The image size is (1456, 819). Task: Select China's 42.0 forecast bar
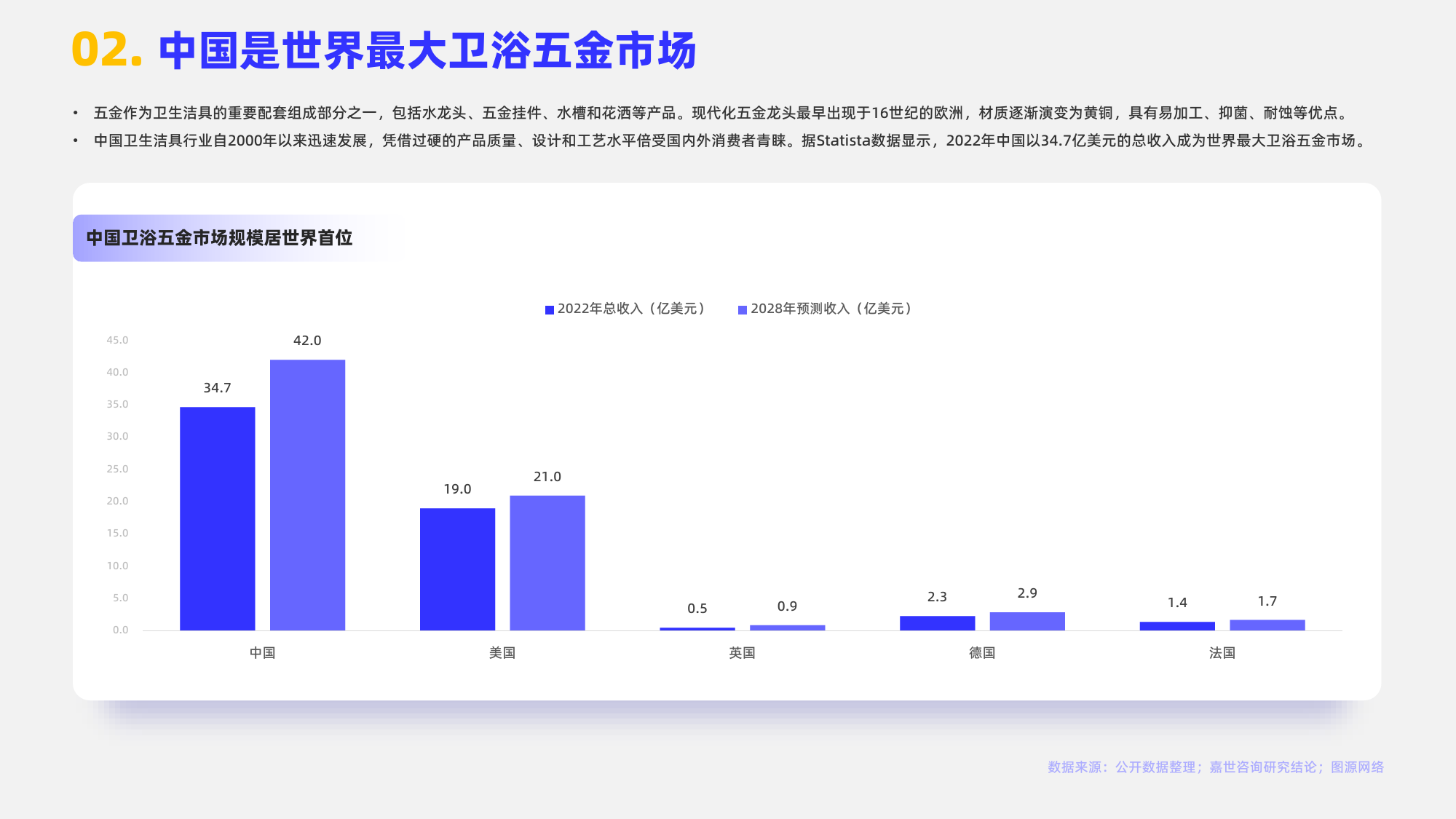coord(307,495)
